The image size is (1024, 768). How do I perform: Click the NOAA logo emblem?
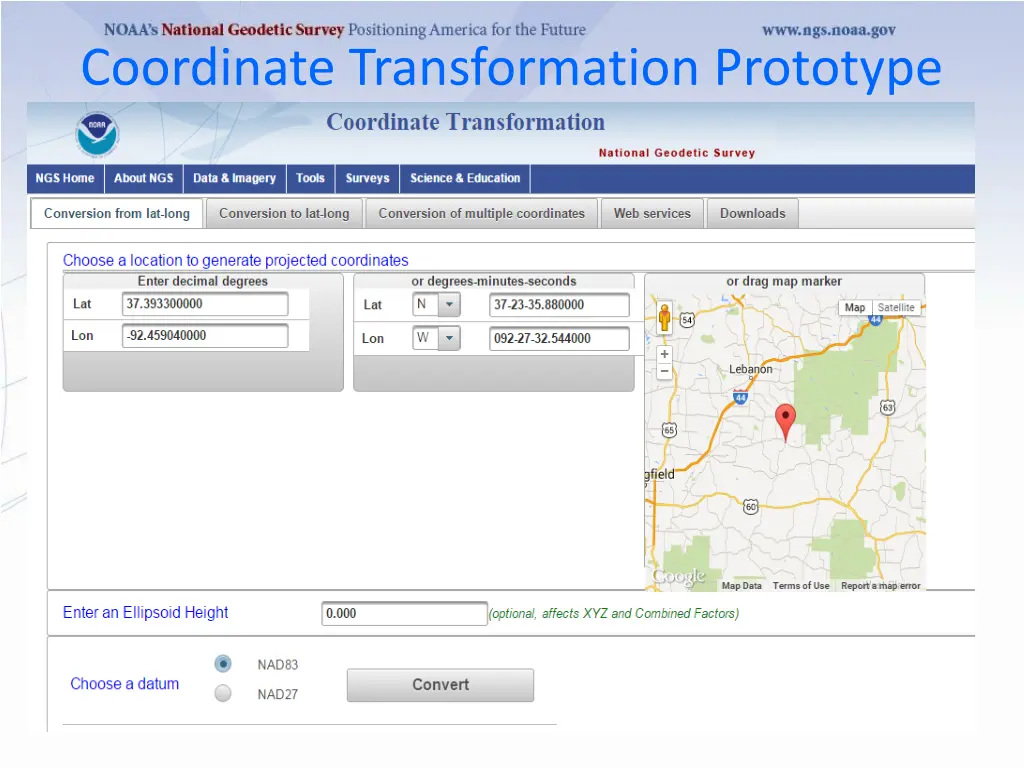coord(97,134)
